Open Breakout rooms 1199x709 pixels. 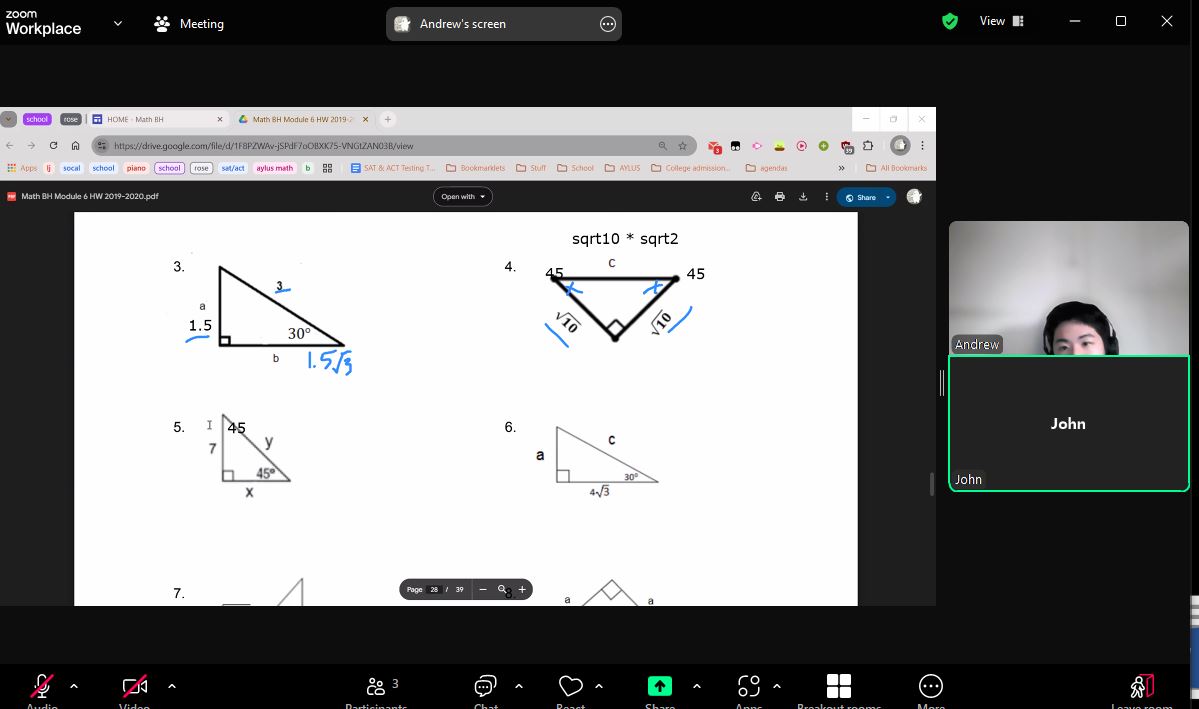839,686
